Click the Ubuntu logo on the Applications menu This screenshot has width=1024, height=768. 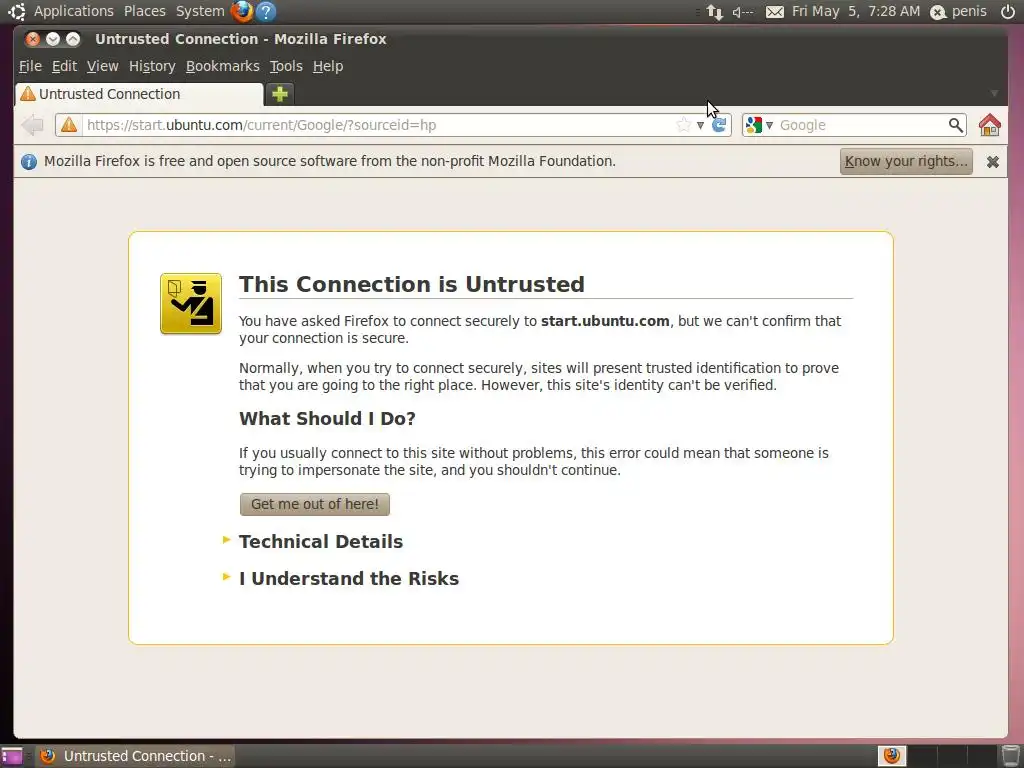coord(17,11)
